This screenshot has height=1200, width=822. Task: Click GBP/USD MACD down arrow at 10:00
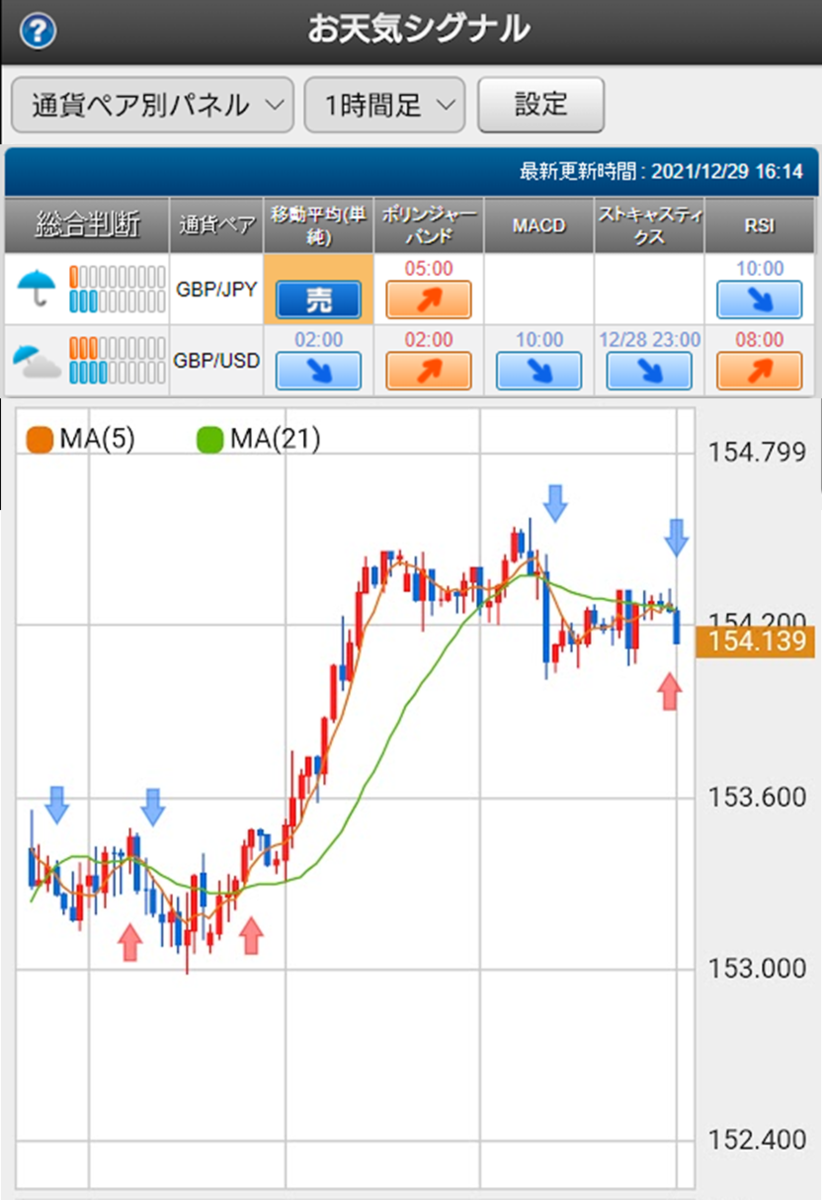(539, 371)
